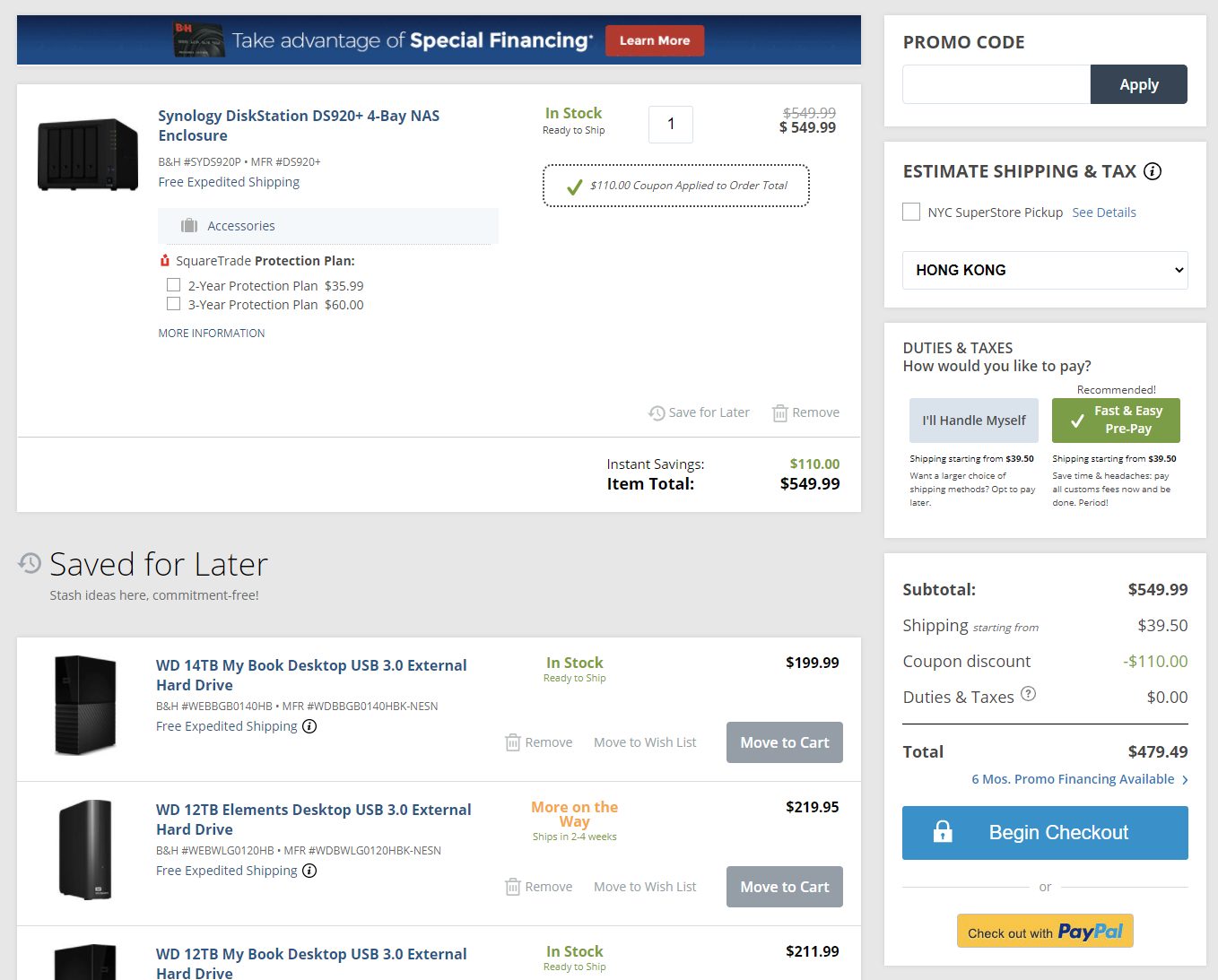Click See Details for SuperStore Pickup

(x=1104, y=212)
